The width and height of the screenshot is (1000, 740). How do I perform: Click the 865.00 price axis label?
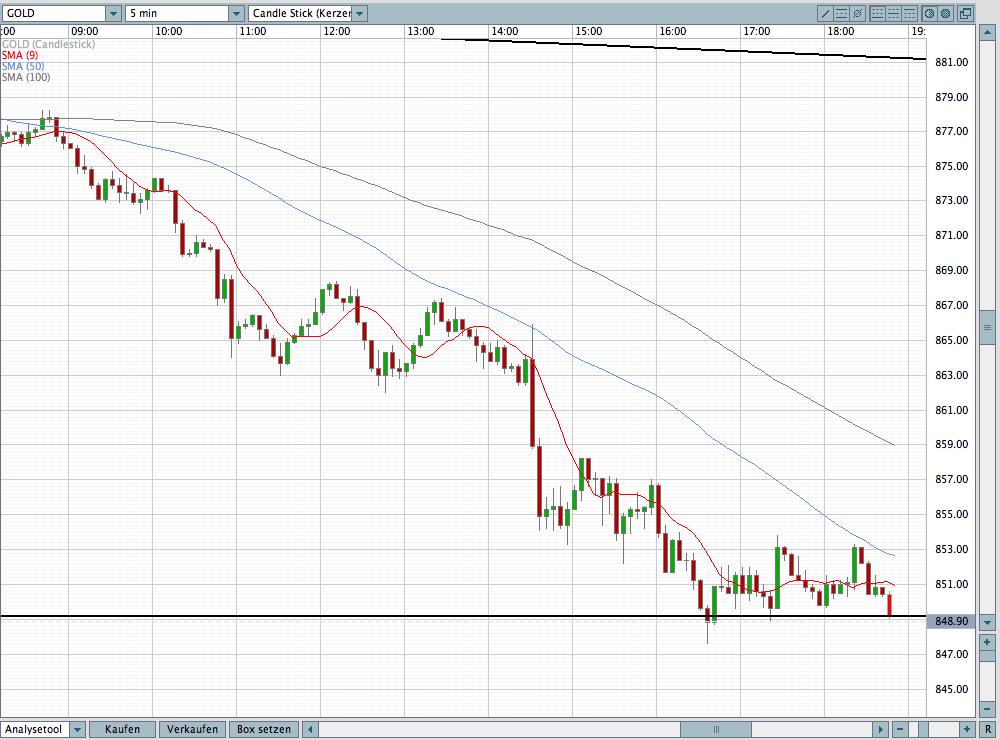tap(952, 340)
